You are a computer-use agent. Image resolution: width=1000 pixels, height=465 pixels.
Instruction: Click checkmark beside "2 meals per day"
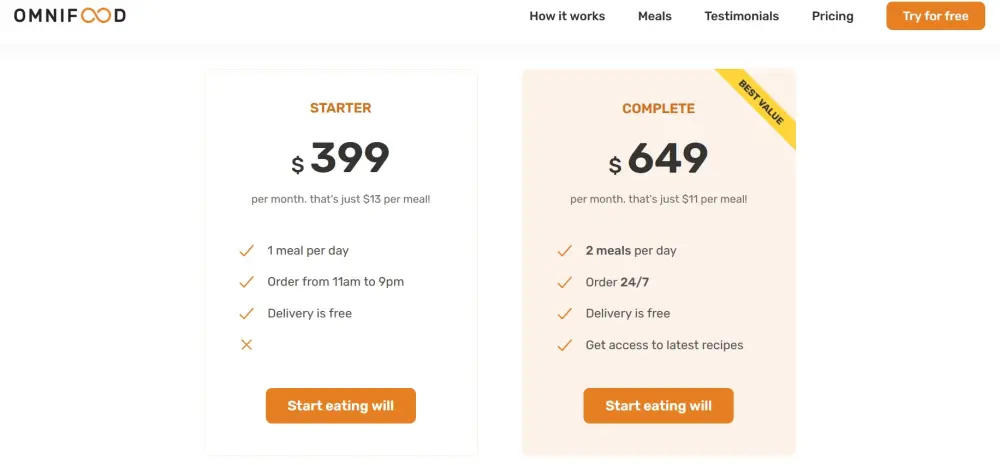564,251
